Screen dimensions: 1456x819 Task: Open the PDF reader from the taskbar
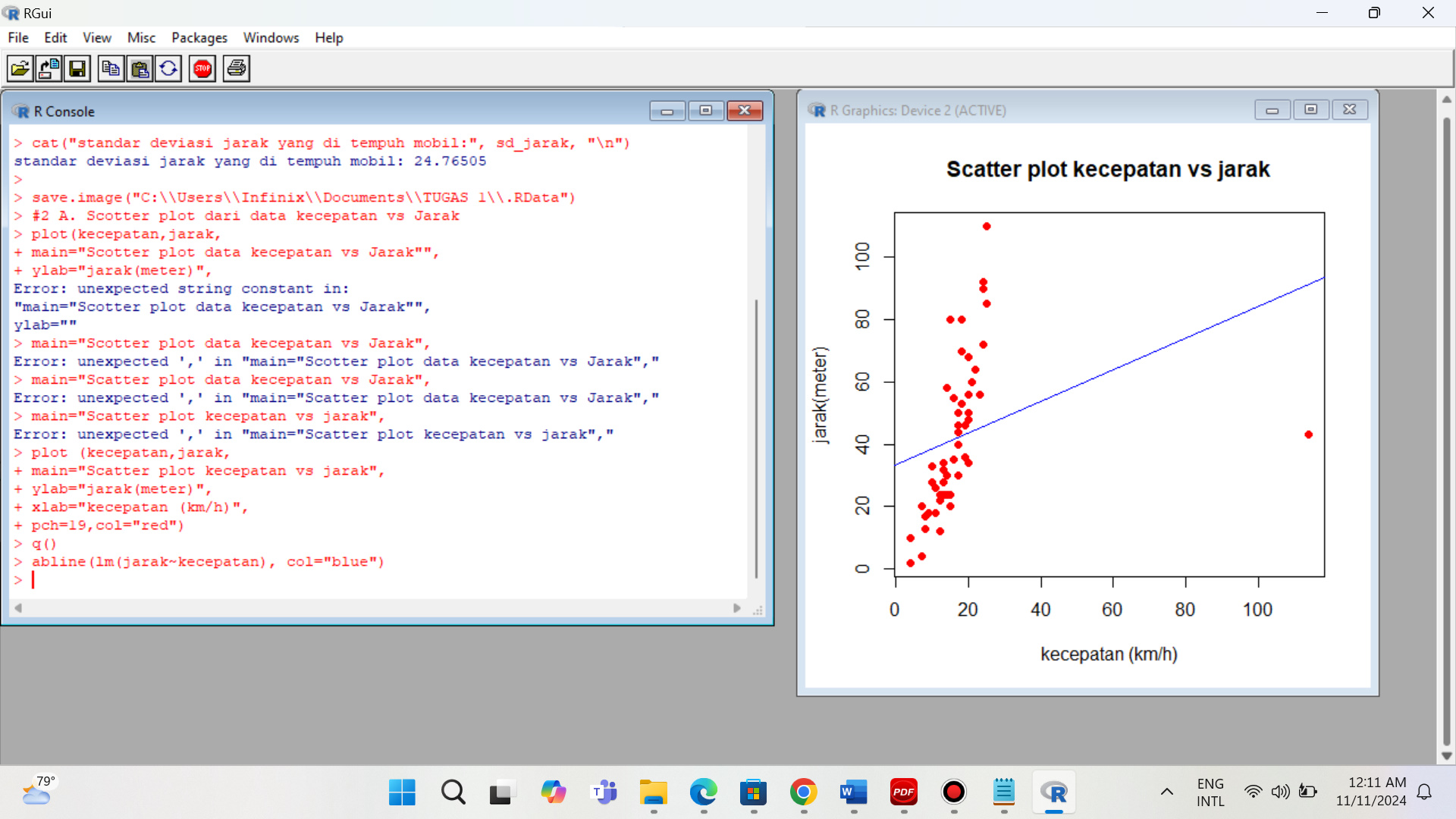point(903,792)
